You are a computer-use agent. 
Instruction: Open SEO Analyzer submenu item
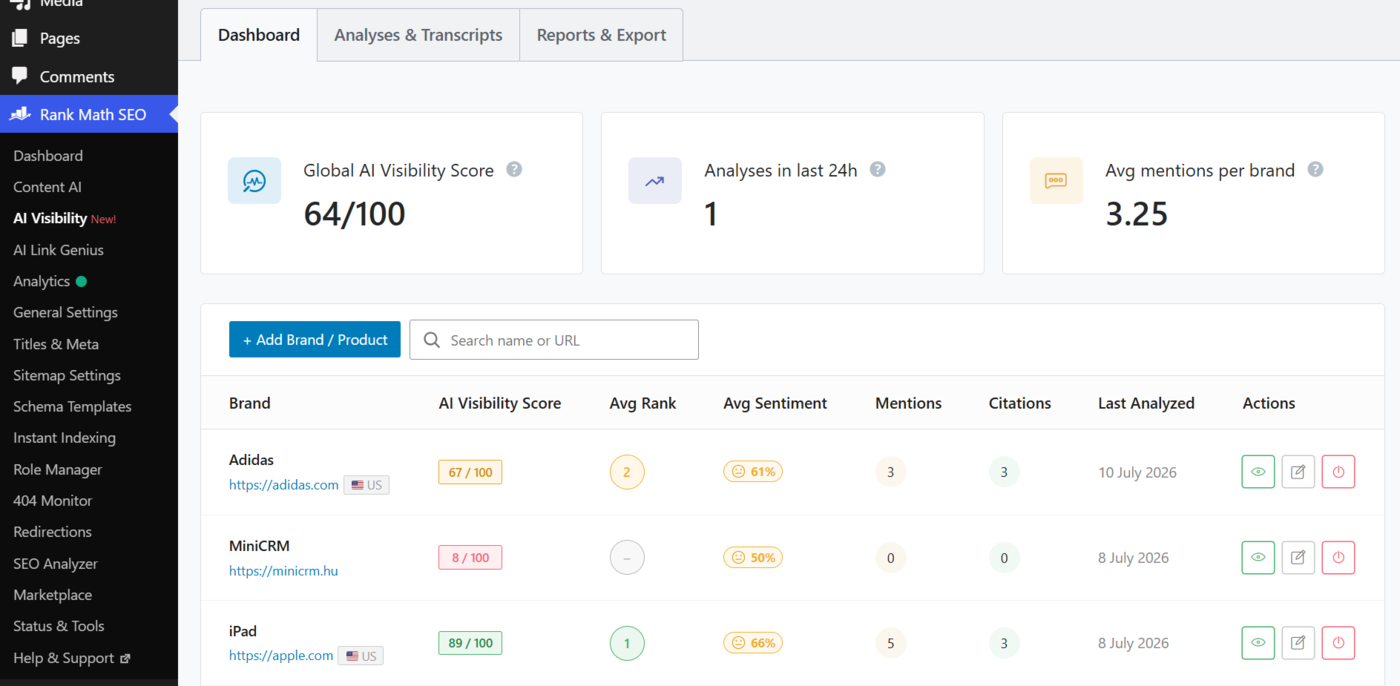click(x=55, y=563)
